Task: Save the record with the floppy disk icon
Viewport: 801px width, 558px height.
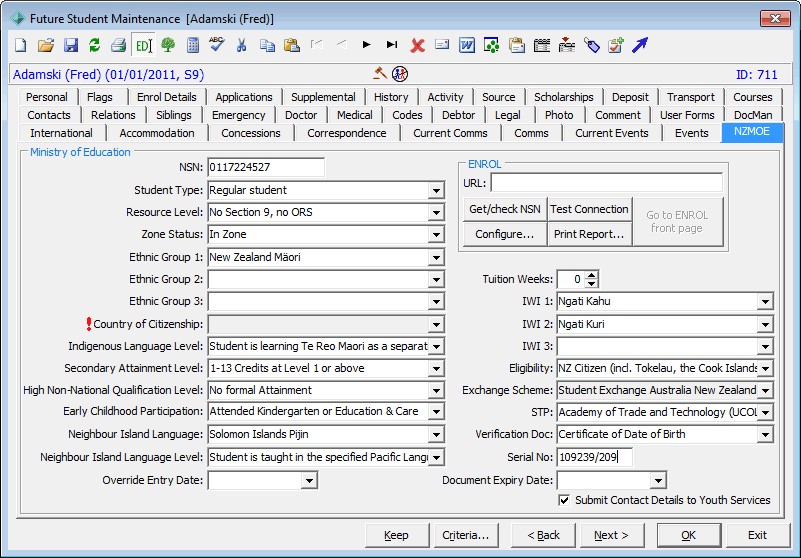Action: coord(70,45)
